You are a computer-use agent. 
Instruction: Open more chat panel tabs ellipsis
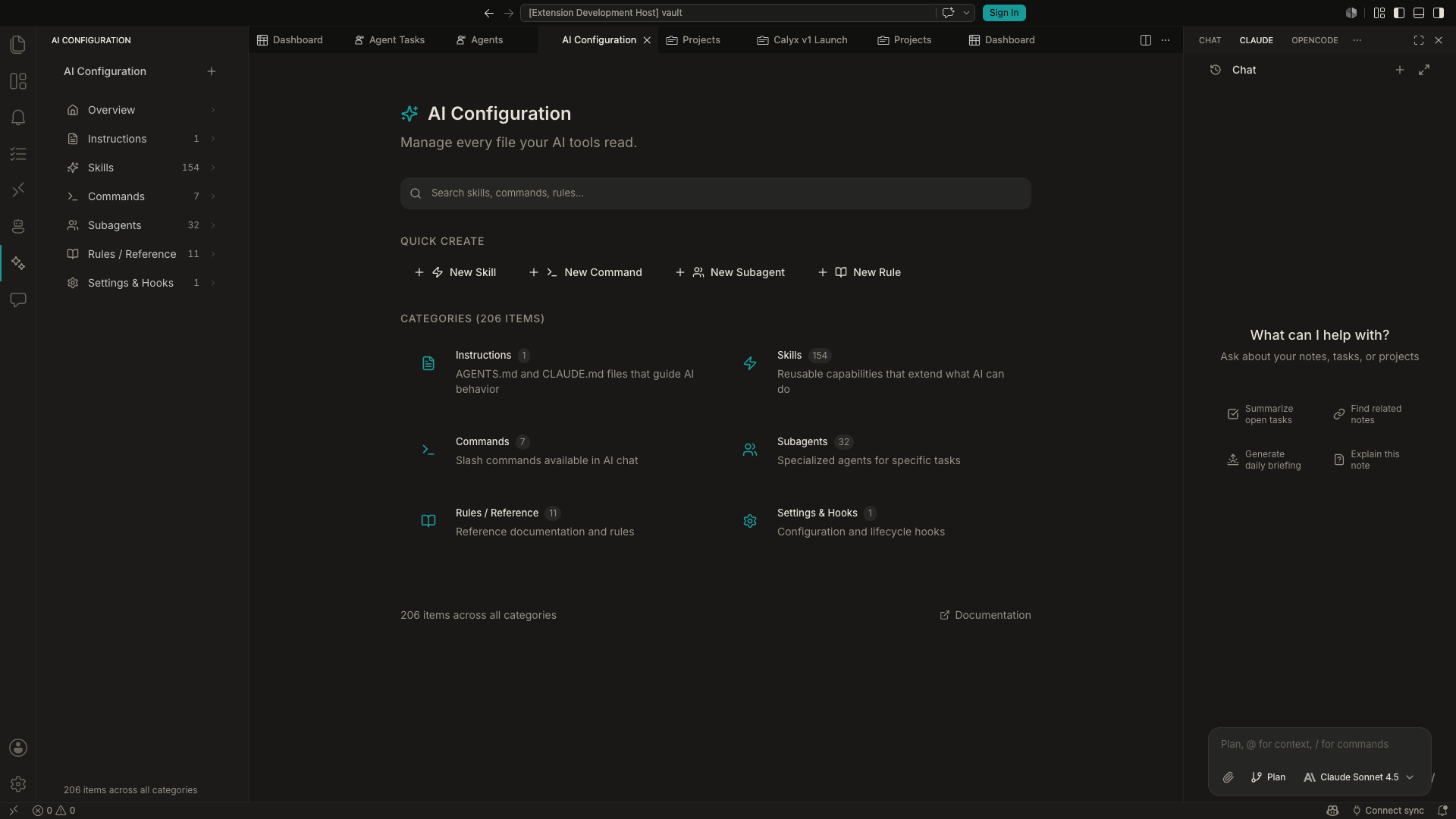click(1357, 40)
